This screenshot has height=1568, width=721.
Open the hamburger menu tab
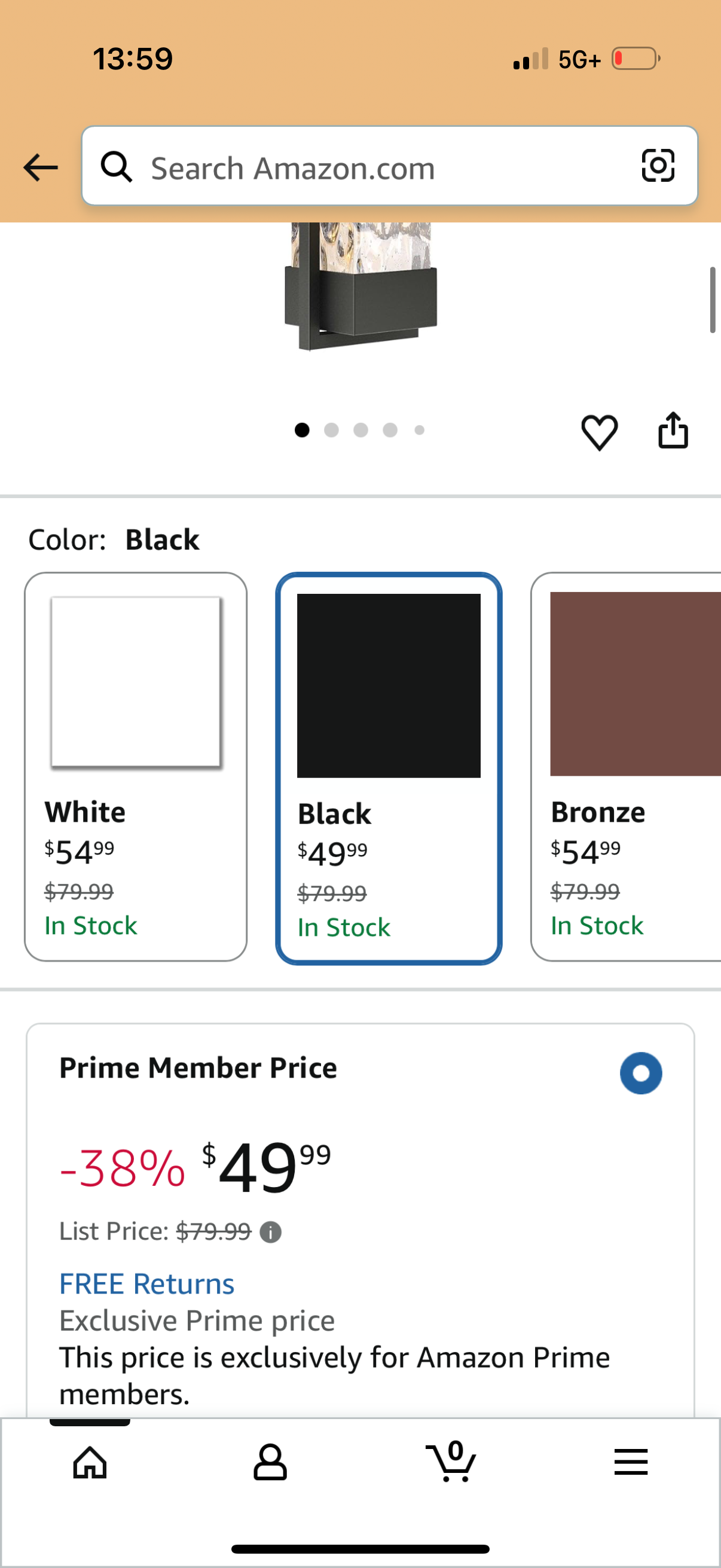point(631,1462)
